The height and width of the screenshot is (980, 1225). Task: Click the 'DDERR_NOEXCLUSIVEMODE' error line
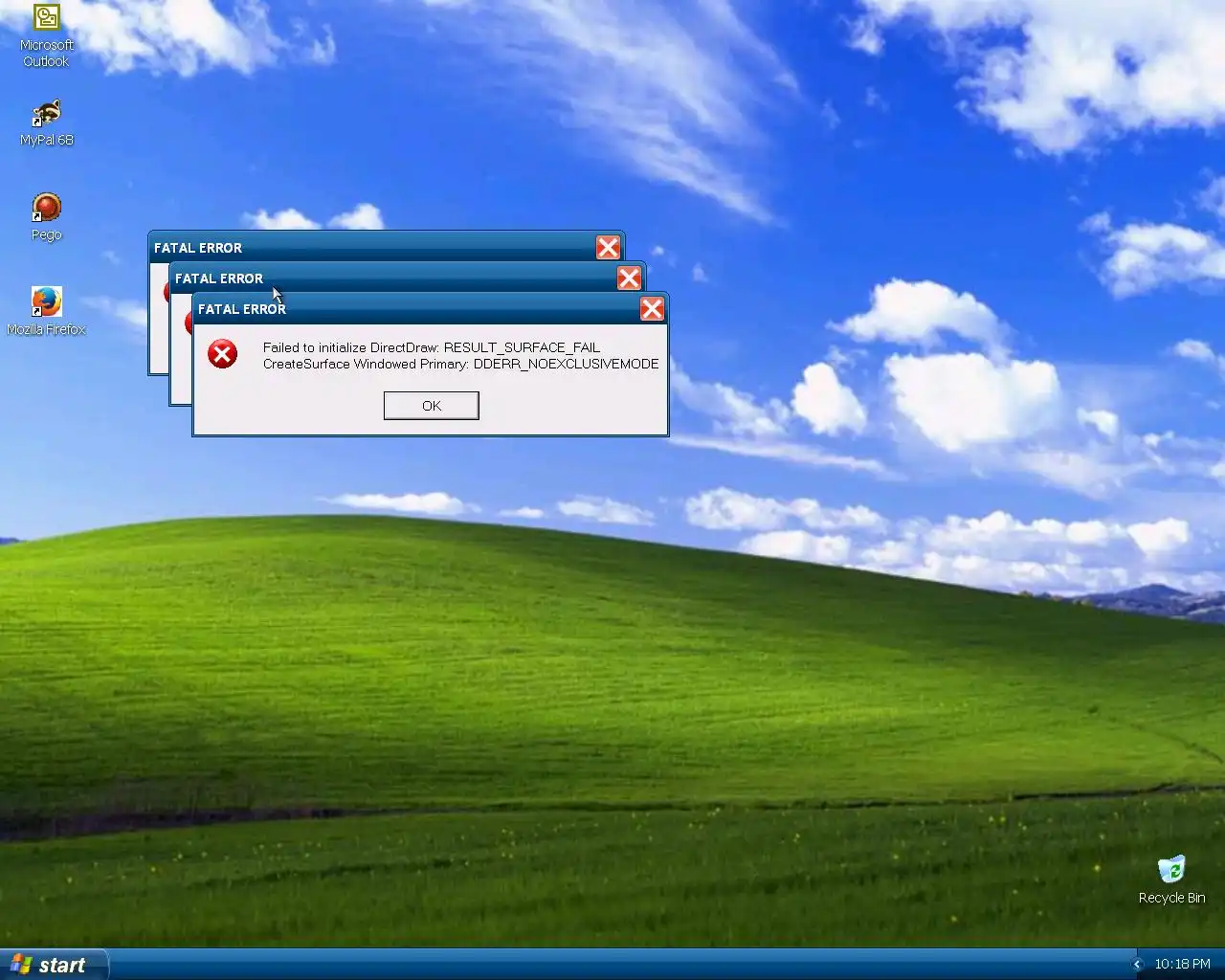[461, 364]
